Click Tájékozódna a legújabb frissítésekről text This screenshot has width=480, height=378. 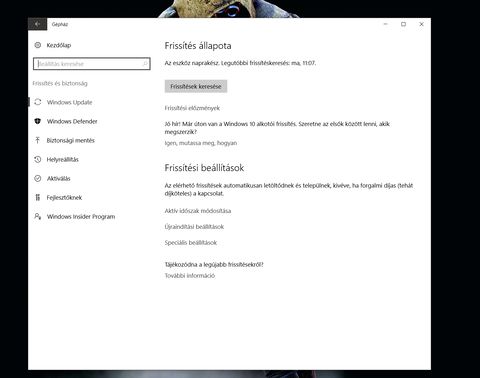pyautogui.click(x=214, y=265)
